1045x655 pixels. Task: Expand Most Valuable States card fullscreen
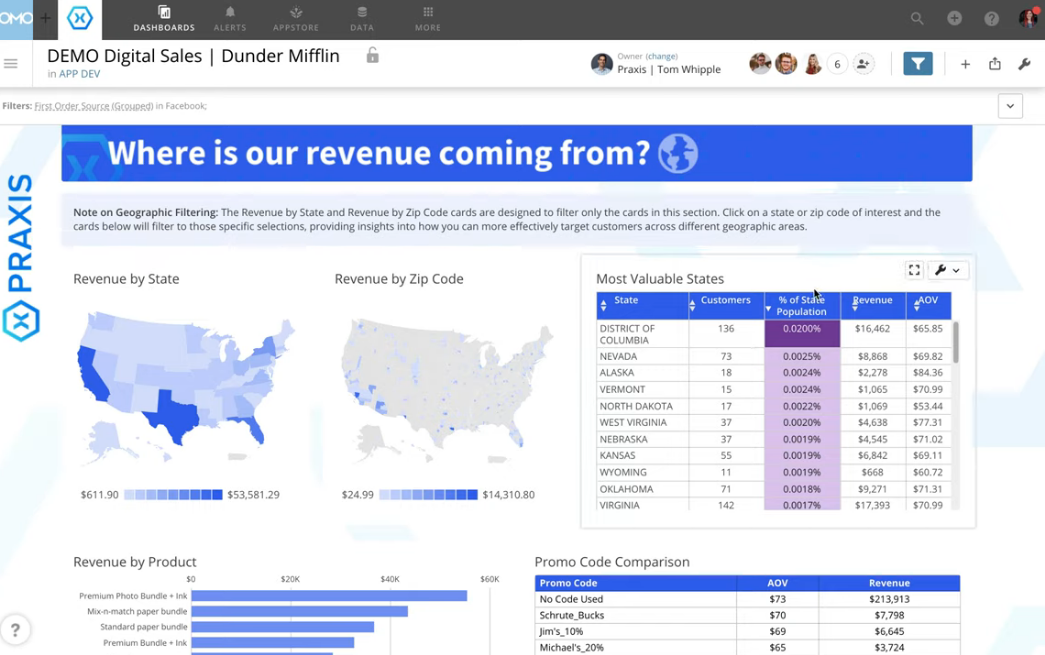(914, 270)
